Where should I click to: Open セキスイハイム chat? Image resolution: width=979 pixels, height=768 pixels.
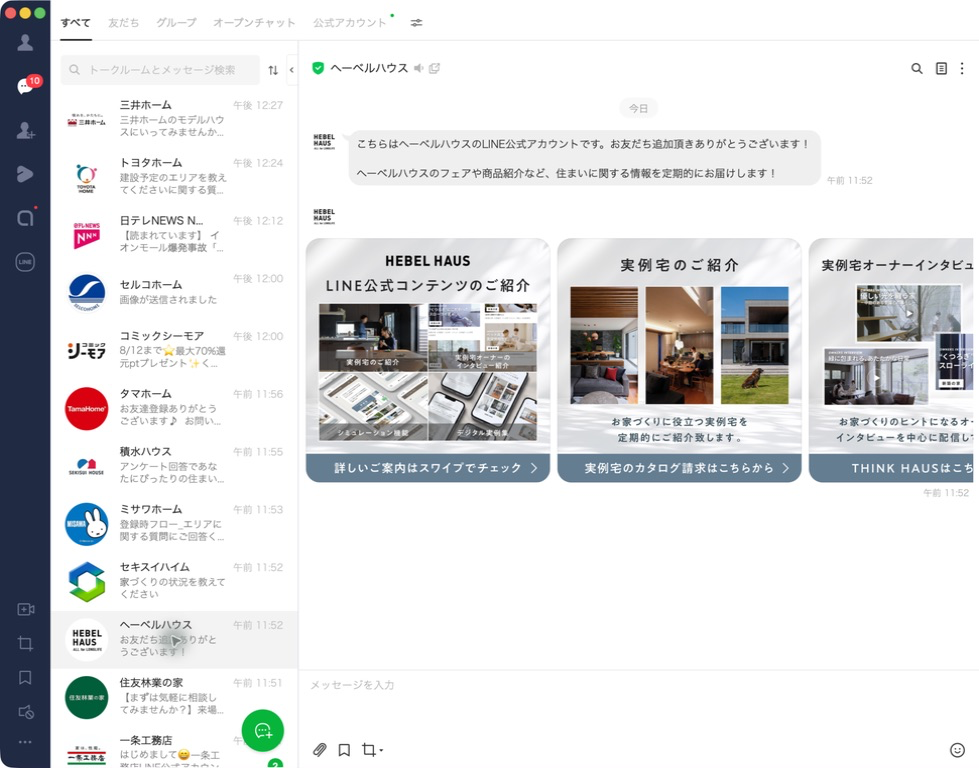coord(174,581)
